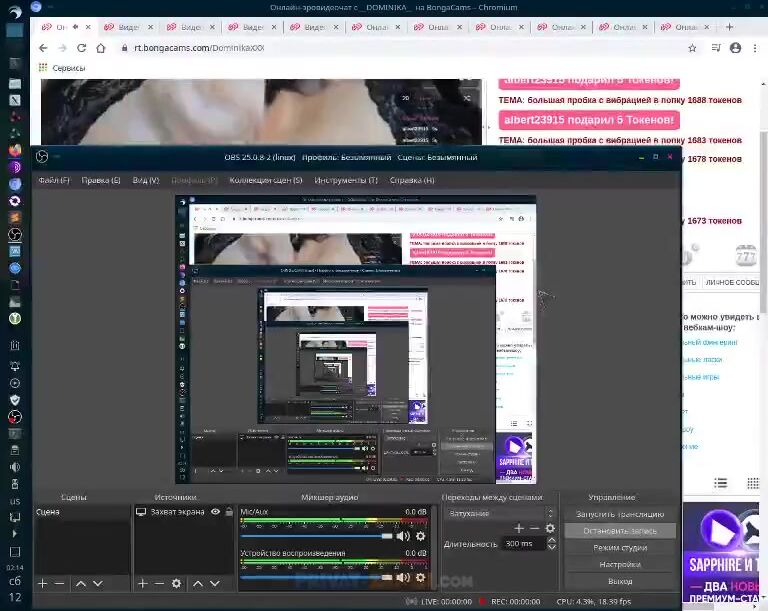This screenshot has height=611, width=768.
Task: Mute the Mic/Aux speaker icon
Action: 402,536
